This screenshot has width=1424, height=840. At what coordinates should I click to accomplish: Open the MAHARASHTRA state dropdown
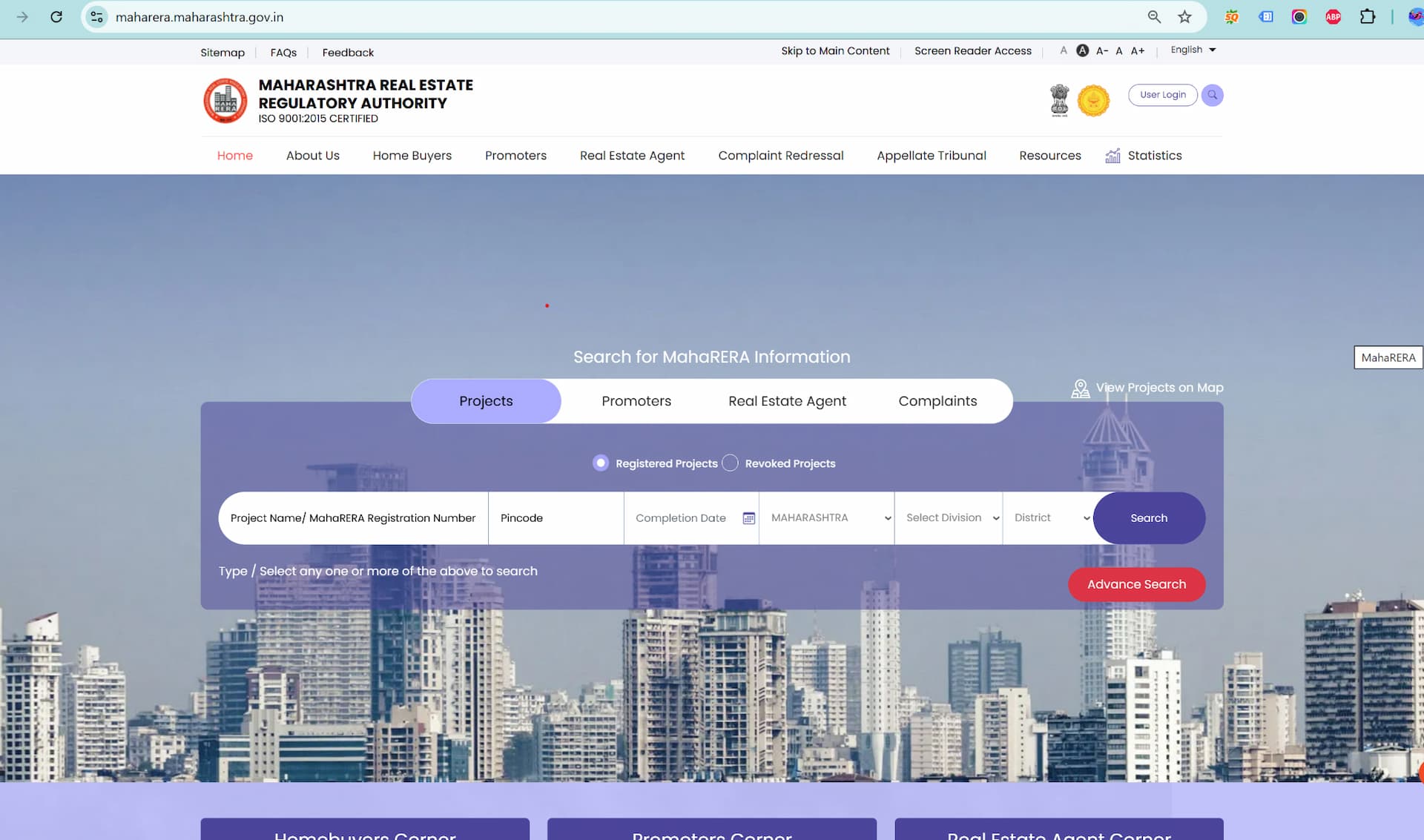827,518
